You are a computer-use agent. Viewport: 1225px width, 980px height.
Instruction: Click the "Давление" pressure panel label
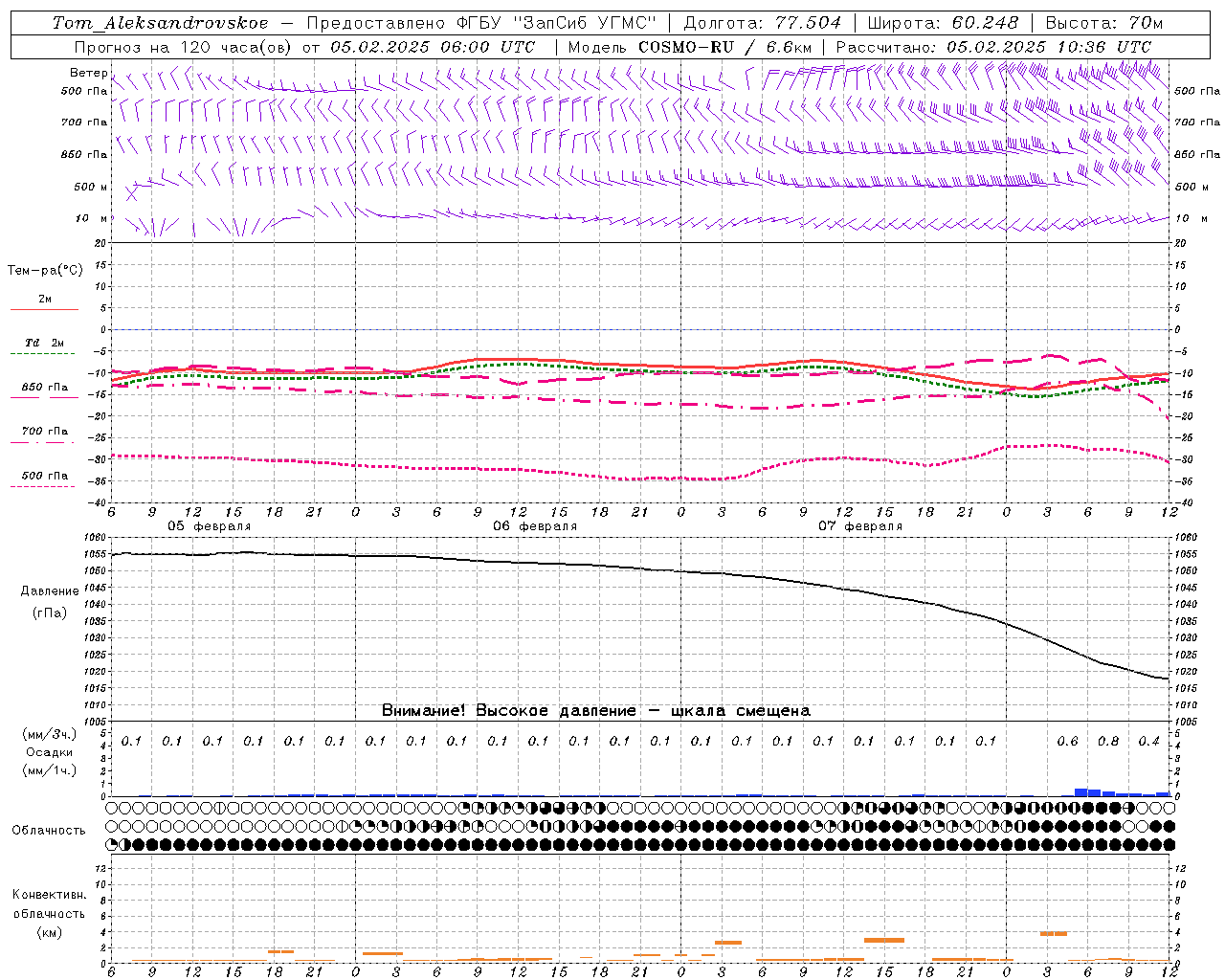[50, 591]
